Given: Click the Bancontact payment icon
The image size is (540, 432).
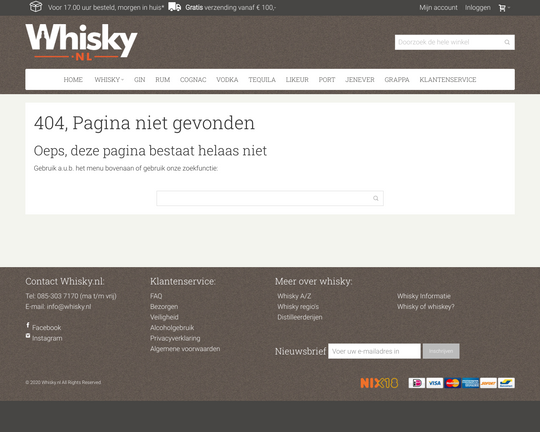Looking at the screenshot, I should 506,383.
